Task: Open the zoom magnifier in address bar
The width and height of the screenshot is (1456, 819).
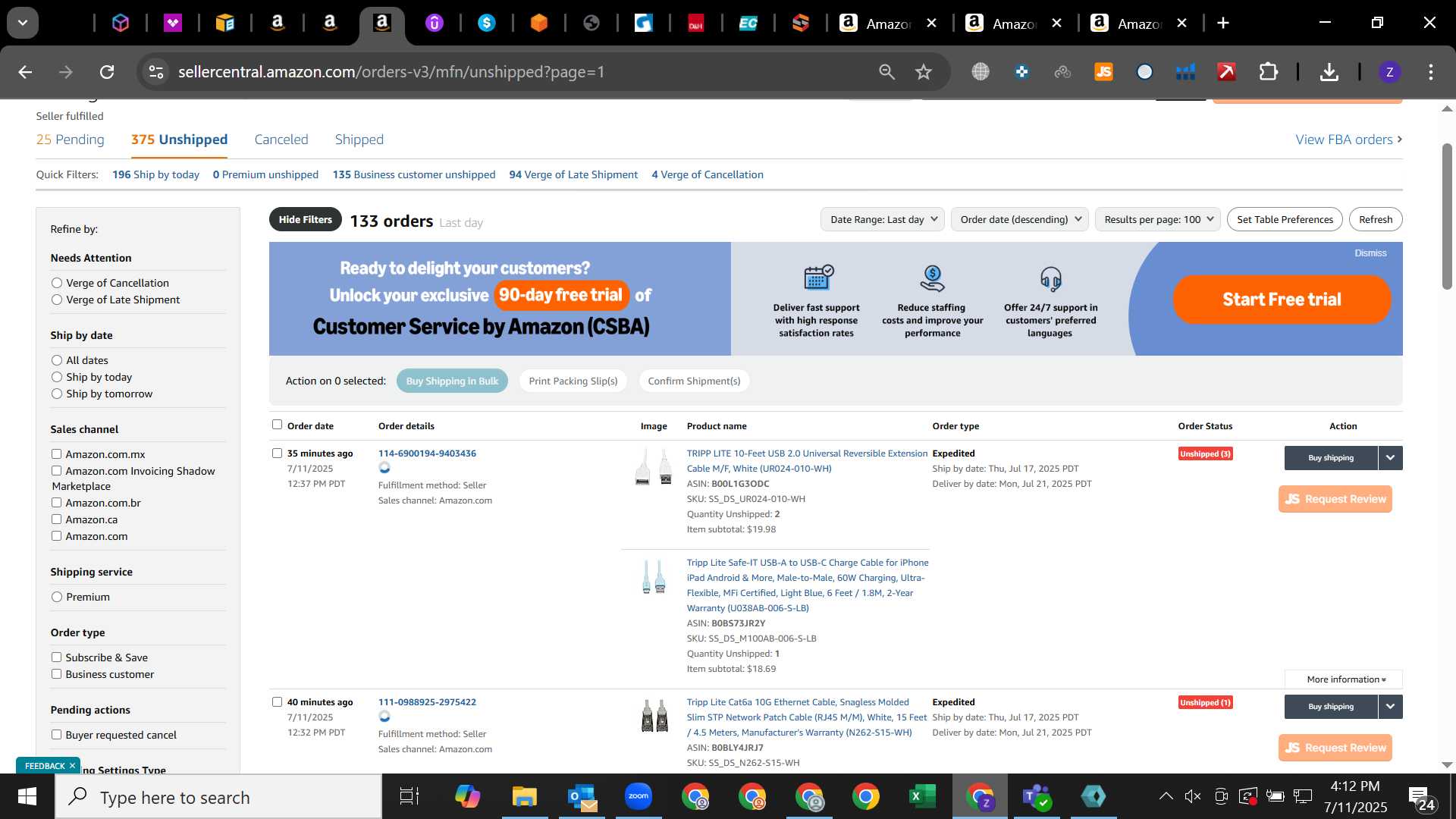Action: pos(886,72)
